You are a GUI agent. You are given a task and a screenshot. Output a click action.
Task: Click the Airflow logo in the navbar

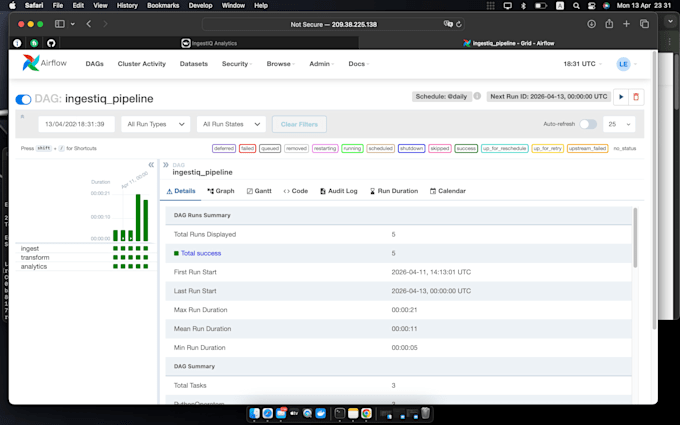(44, 63)
